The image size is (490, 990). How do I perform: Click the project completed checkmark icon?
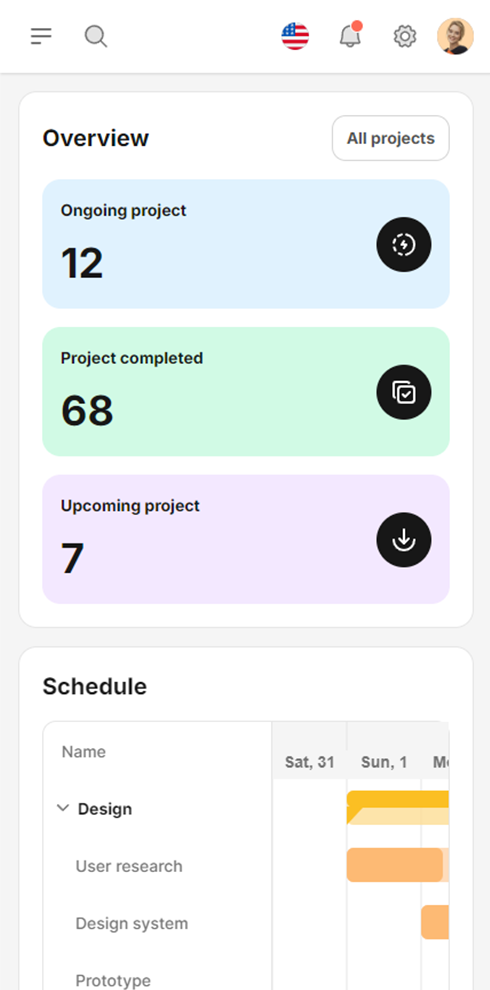404,392
